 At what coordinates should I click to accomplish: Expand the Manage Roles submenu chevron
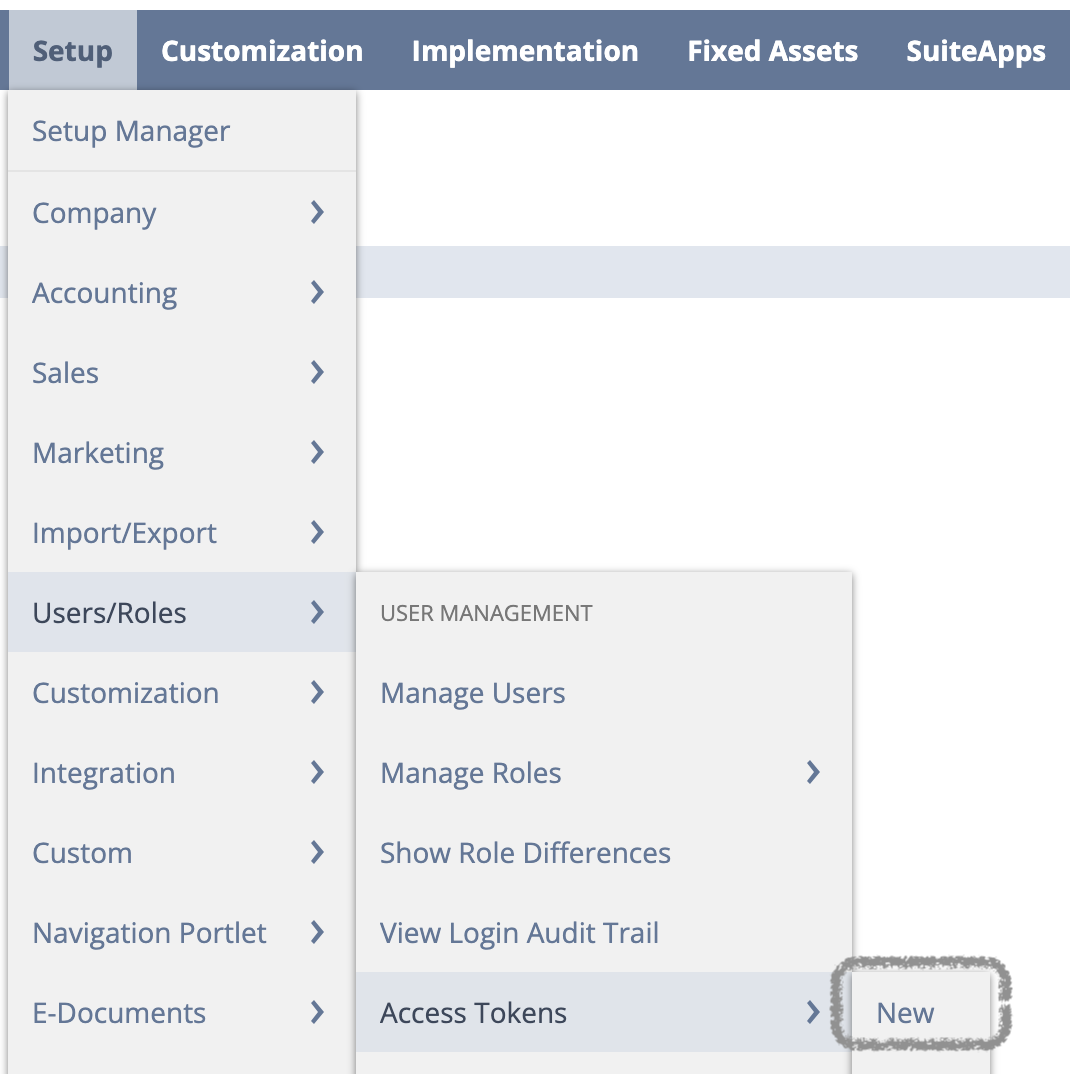coord(812,773)
